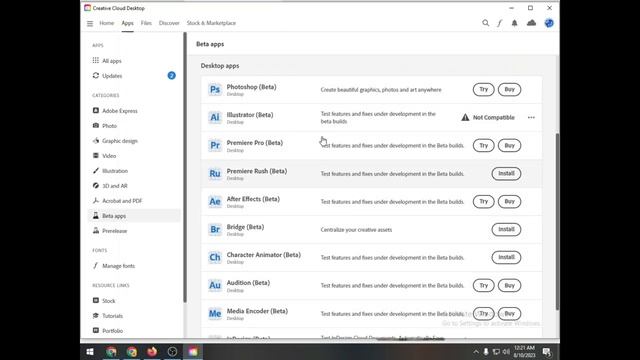Click the Premiere Rush (Beta) Ru icon
This screenshot has width=640, height=360.
tap(215, 173)
